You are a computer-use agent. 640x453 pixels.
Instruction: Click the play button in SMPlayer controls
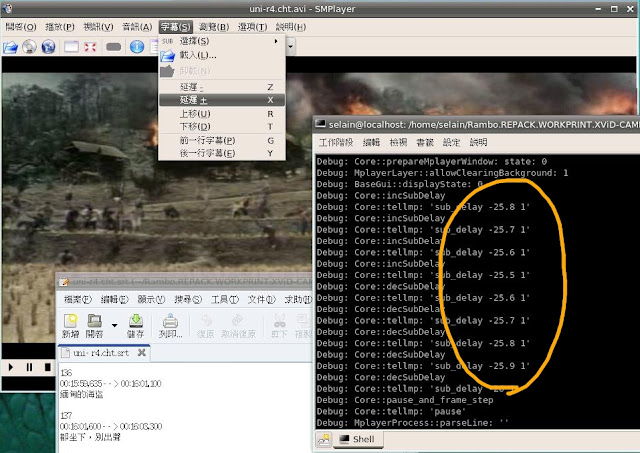11,367
